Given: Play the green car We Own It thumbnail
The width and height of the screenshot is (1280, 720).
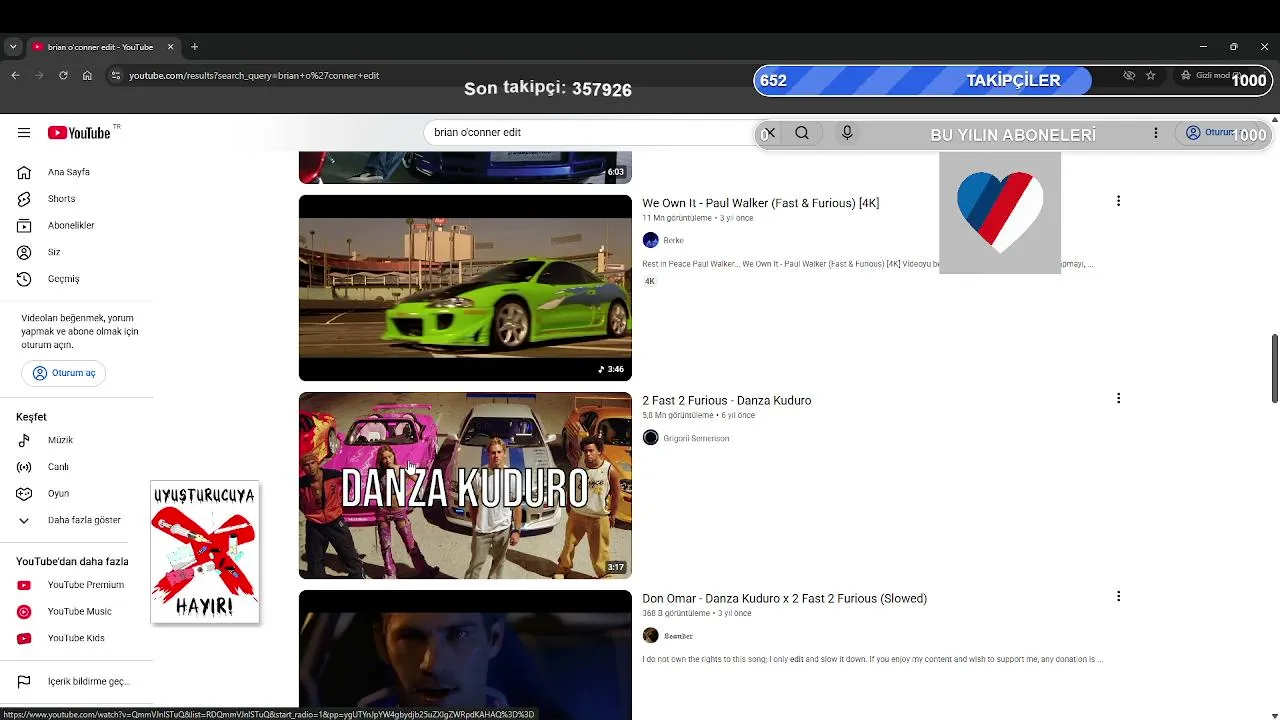Looking at the screenshot, I should [465, 288].
